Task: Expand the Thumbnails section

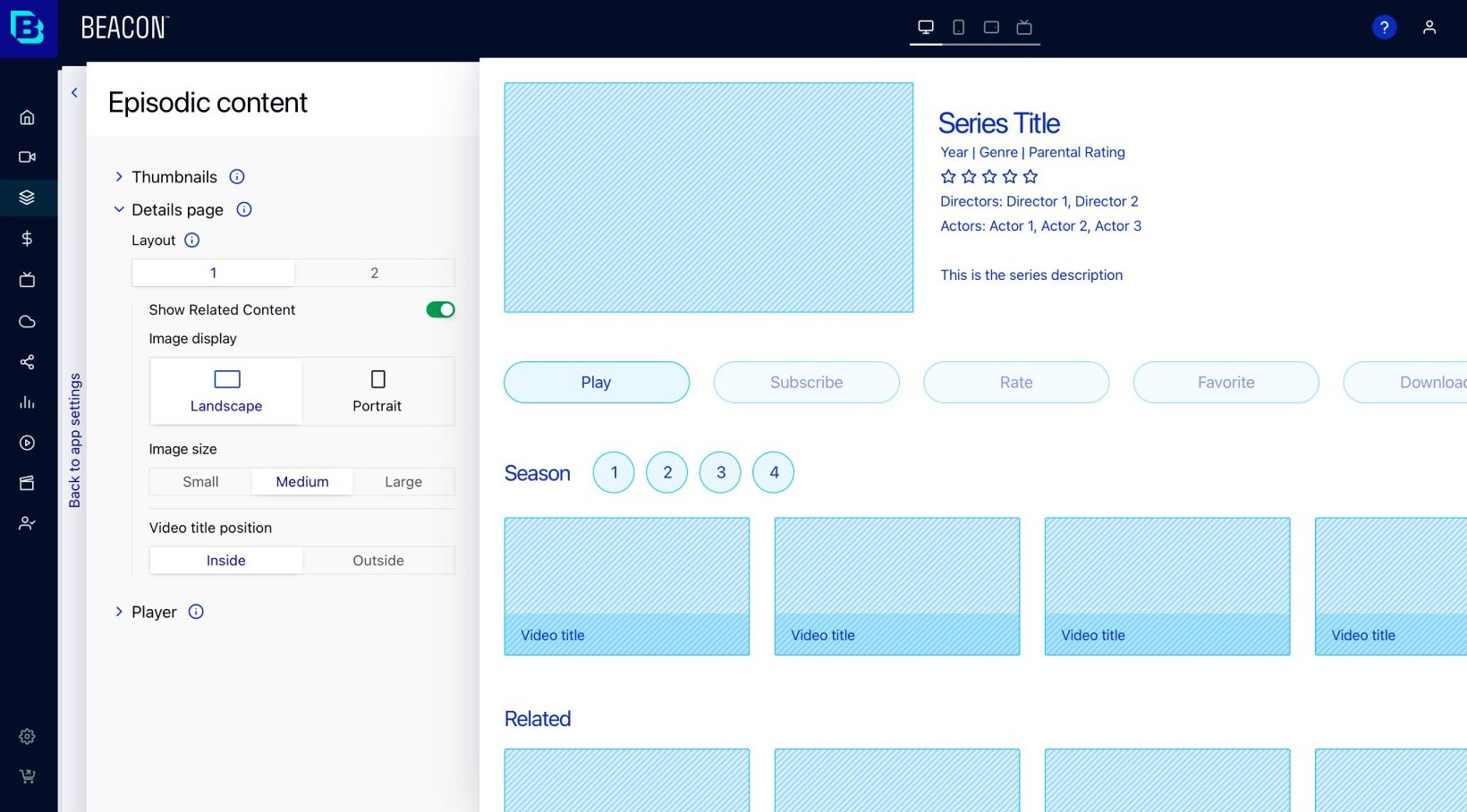Action: click(119, 177)
